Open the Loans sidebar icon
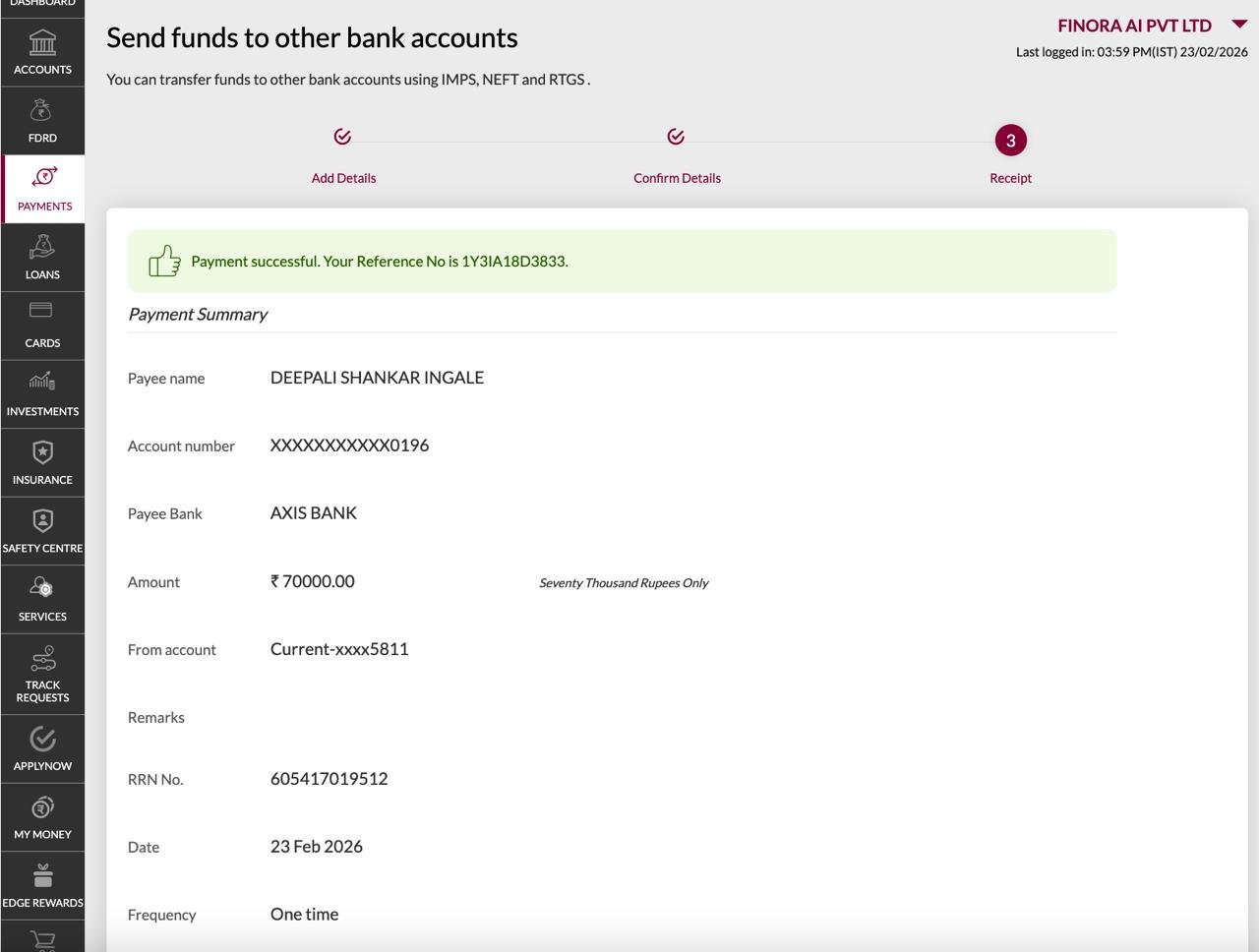 point(42,248)
